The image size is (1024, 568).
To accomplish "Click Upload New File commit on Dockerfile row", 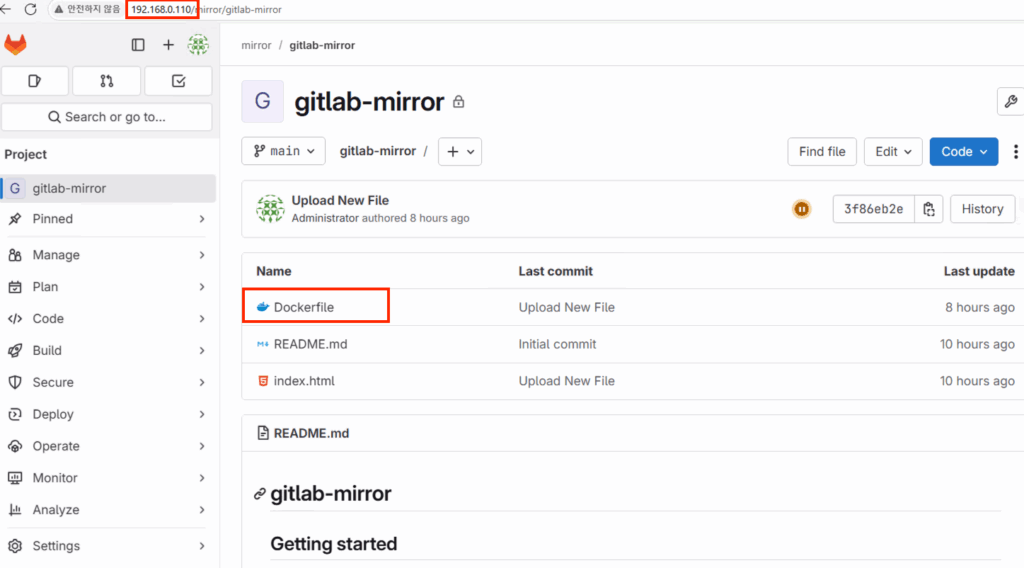I will click(566, 307).
